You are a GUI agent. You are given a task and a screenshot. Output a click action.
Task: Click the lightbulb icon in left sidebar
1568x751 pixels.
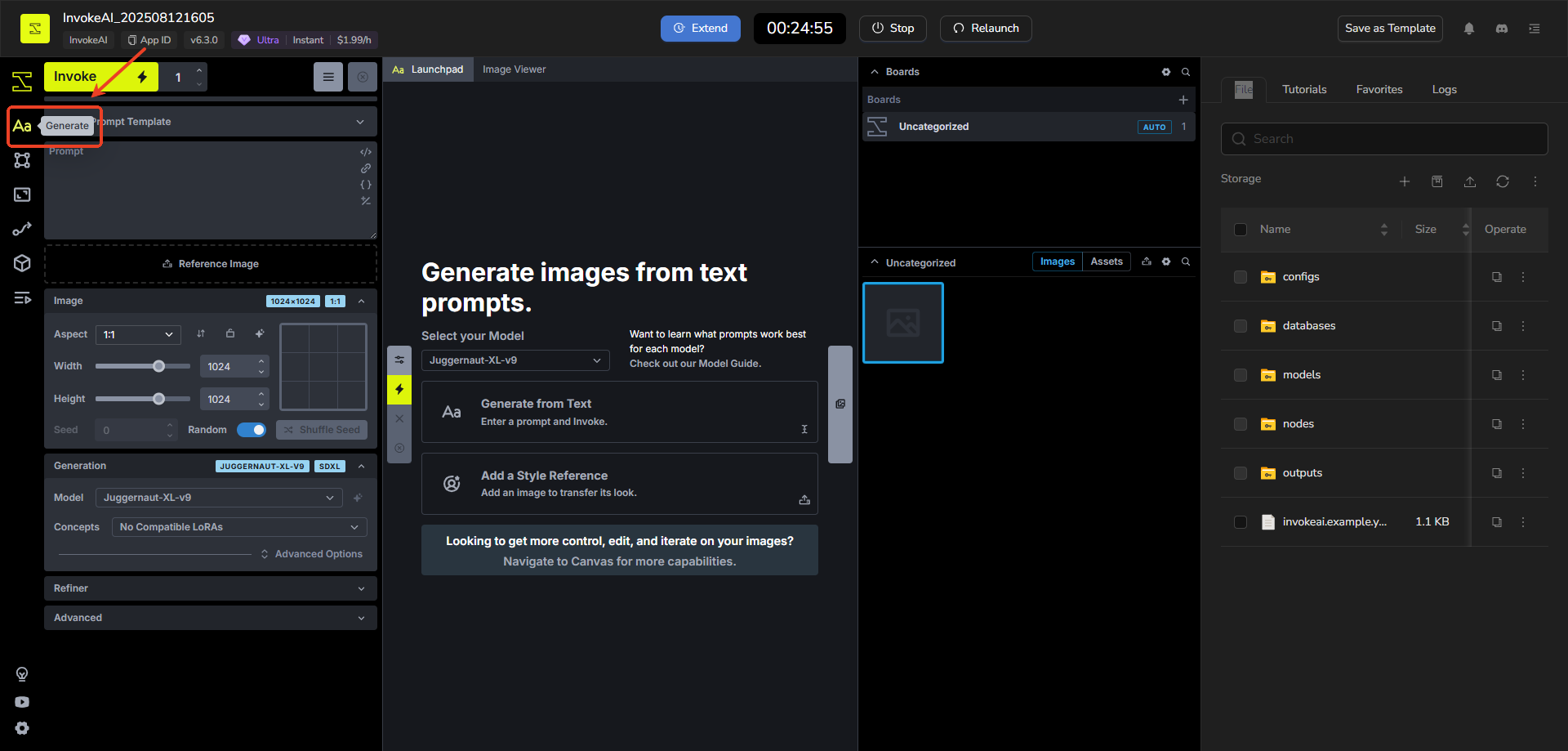coord(22,674)
